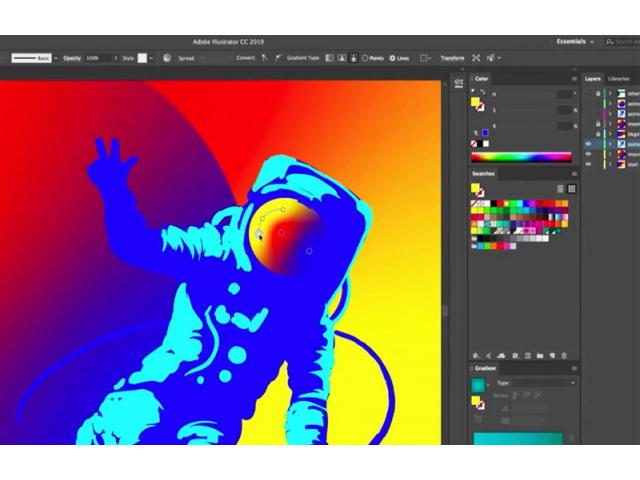Screen dimensions: 640x480
Task: Hide the start layer via eye icon
Action: [x=588, y=164]
